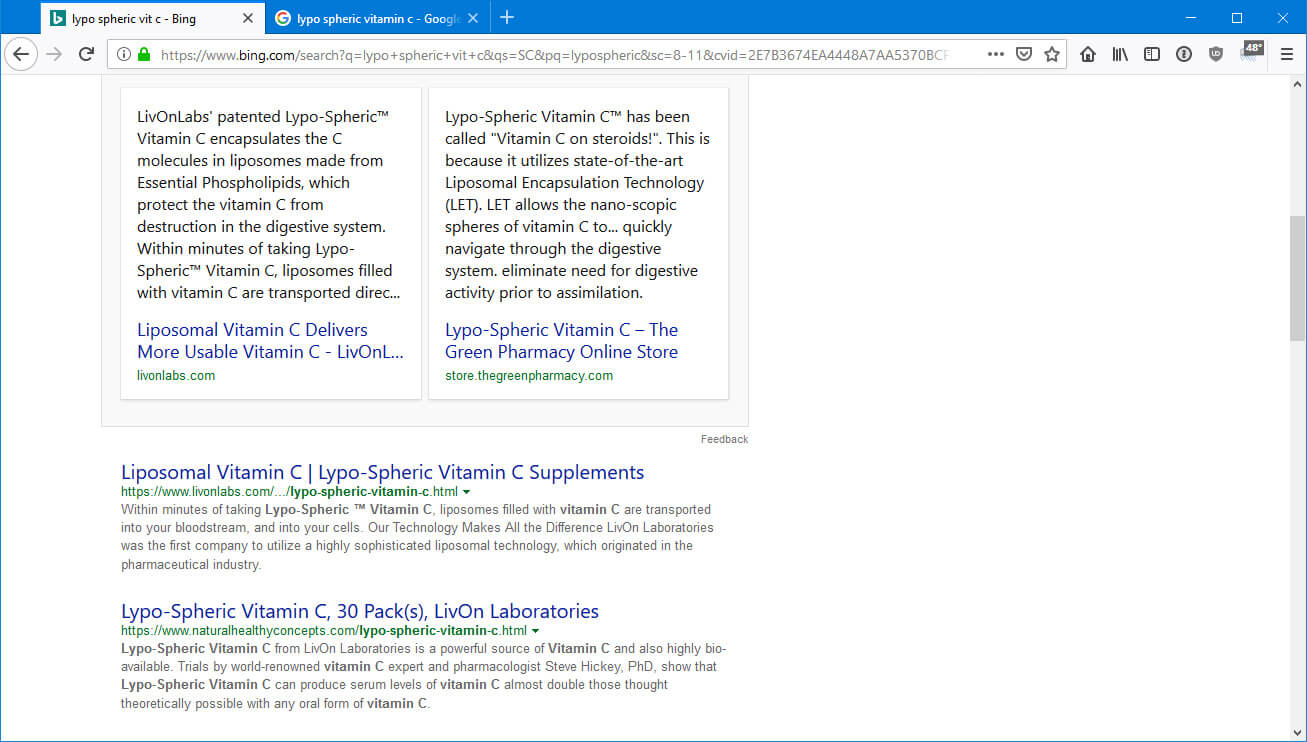Show site information icon in the address bar
This screenshot has height=742, width=1307.
click(x=124, y=55)
